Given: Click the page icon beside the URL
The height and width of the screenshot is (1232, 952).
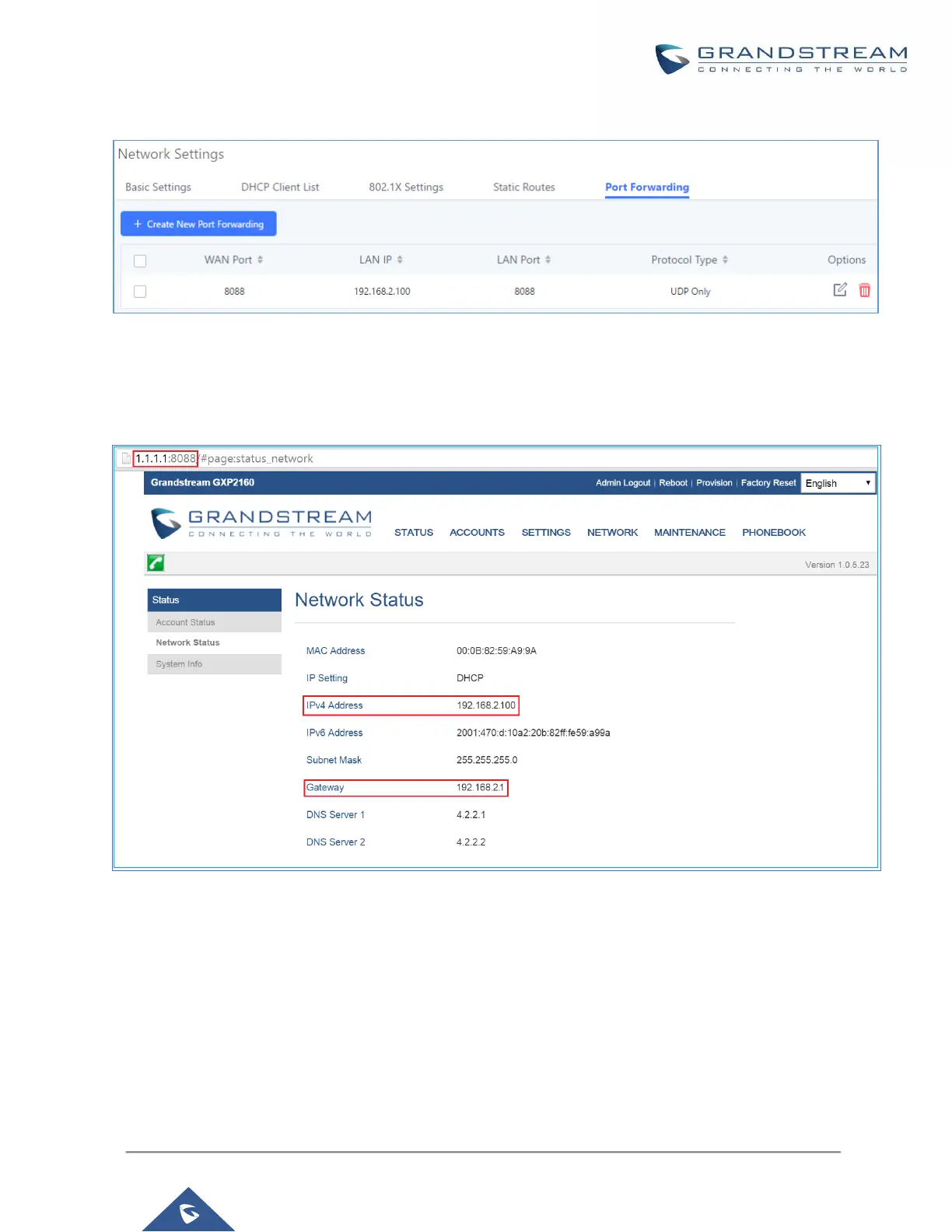Looking at the screenshot, I should [126, 459].
